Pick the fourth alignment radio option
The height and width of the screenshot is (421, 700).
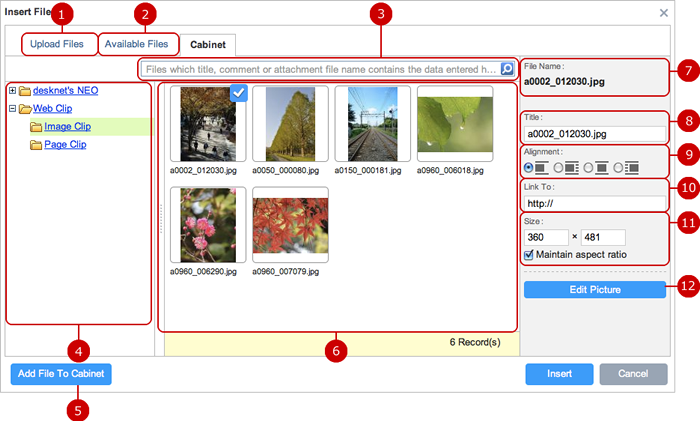pos(618,167)
